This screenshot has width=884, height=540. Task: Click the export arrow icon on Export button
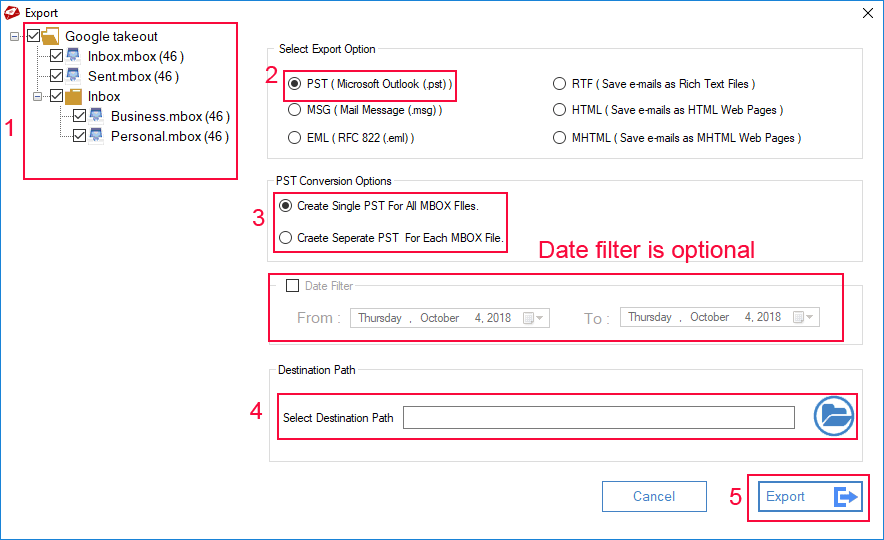click(846, 497)
